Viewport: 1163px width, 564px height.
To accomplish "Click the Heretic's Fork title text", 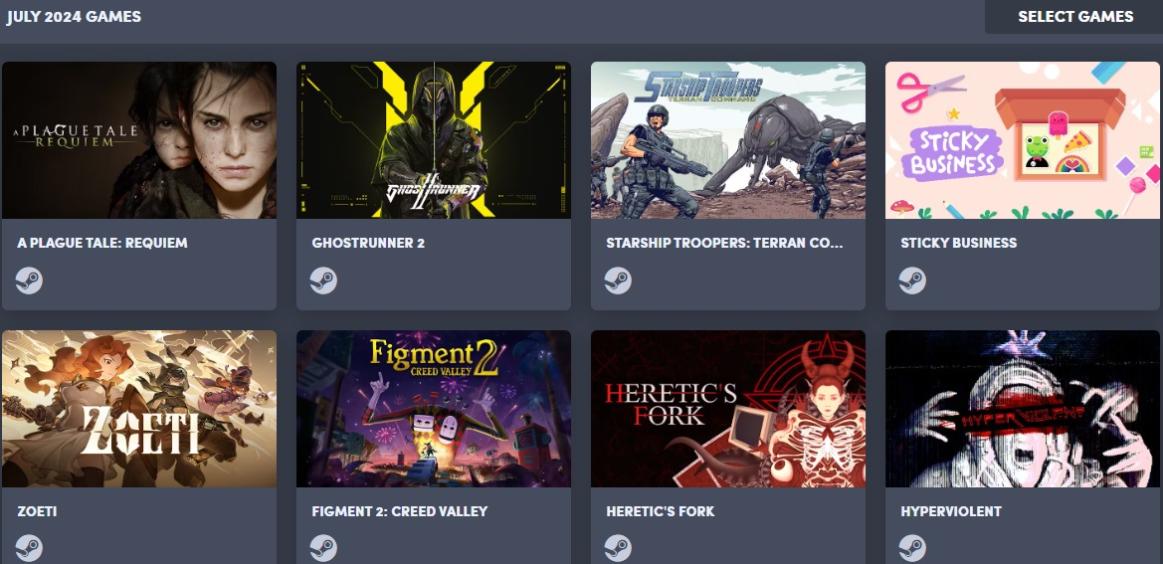I will (660, 511).
